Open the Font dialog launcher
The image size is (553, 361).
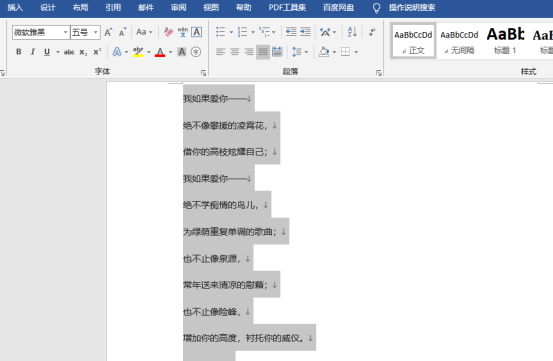(x=203, y=73)
